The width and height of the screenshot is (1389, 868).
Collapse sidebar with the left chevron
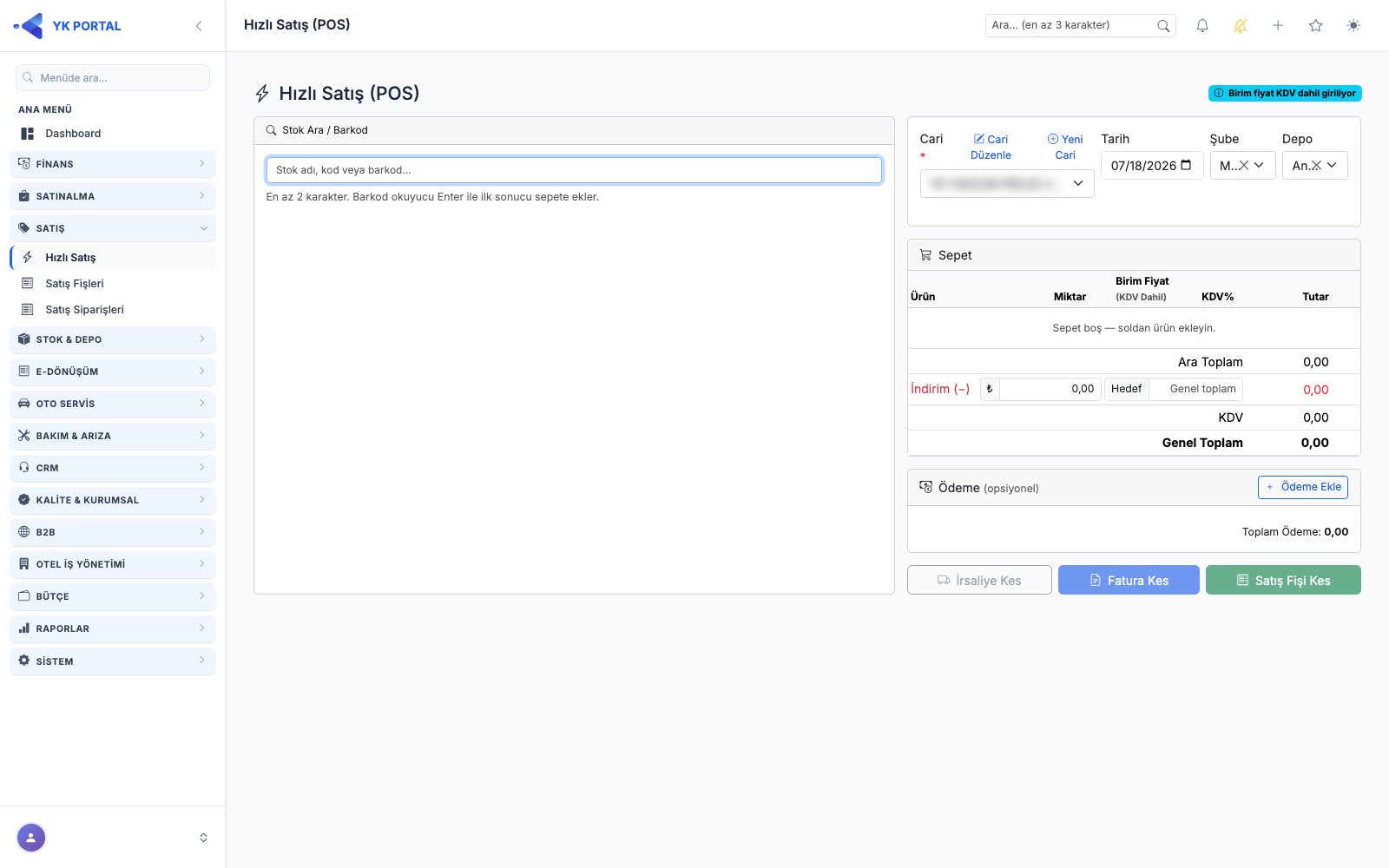pyautogui.click(x=199, y=26)
